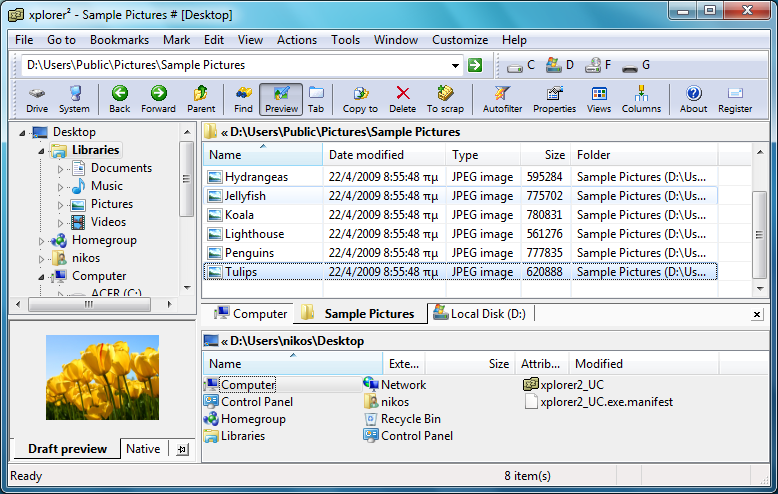Open the Tools menu
The height and width of the screenshot is (494, 778).
[x=345, y=40]
